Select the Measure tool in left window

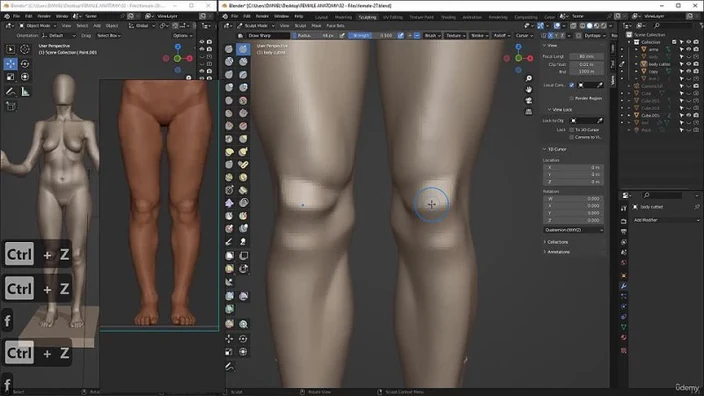pos(25,92)
